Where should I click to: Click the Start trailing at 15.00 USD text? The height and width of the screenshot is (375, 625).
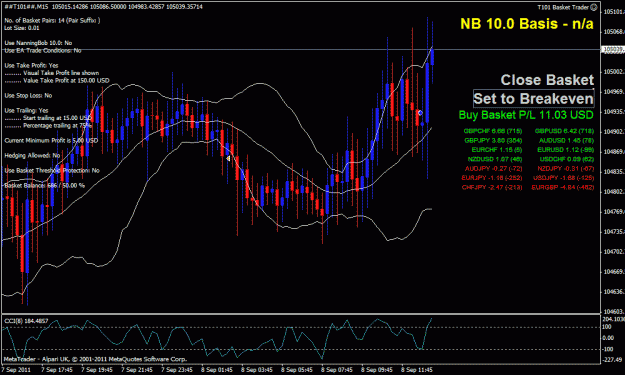(57, 118)
